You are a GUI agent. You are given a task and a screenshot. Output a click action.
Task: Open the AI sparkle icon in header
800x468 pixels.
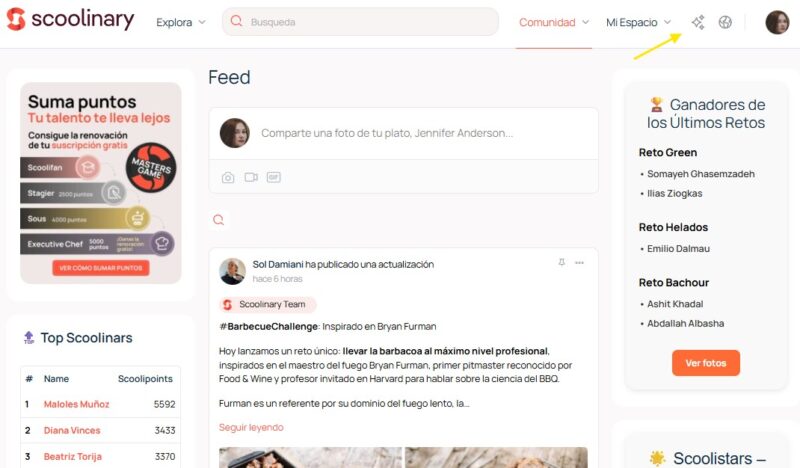click(698, 22)
